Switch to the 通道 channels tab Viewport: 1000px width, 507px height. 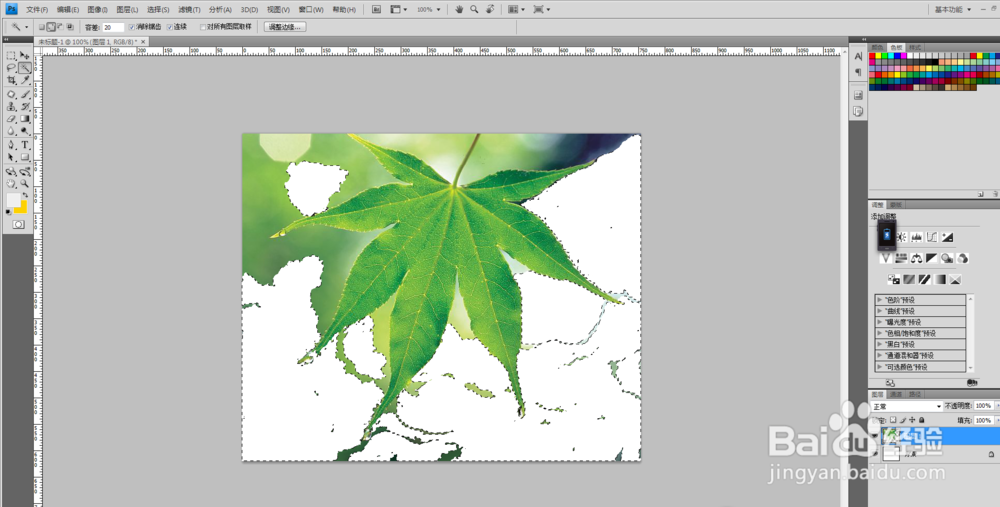tap(896, 394)
